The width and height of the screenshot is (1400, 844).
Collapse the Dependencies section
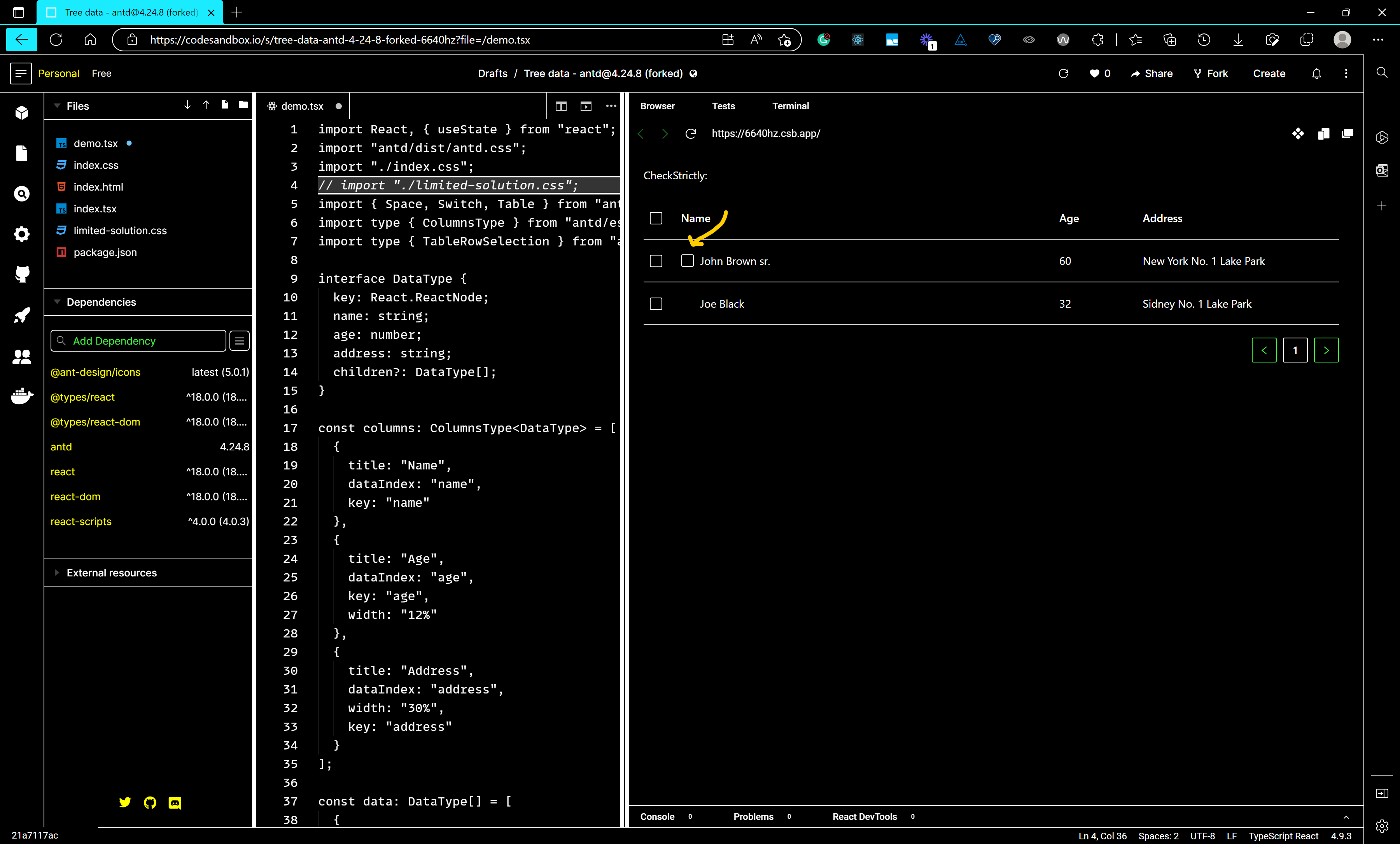pyautogui.click(x=57, y=302)
